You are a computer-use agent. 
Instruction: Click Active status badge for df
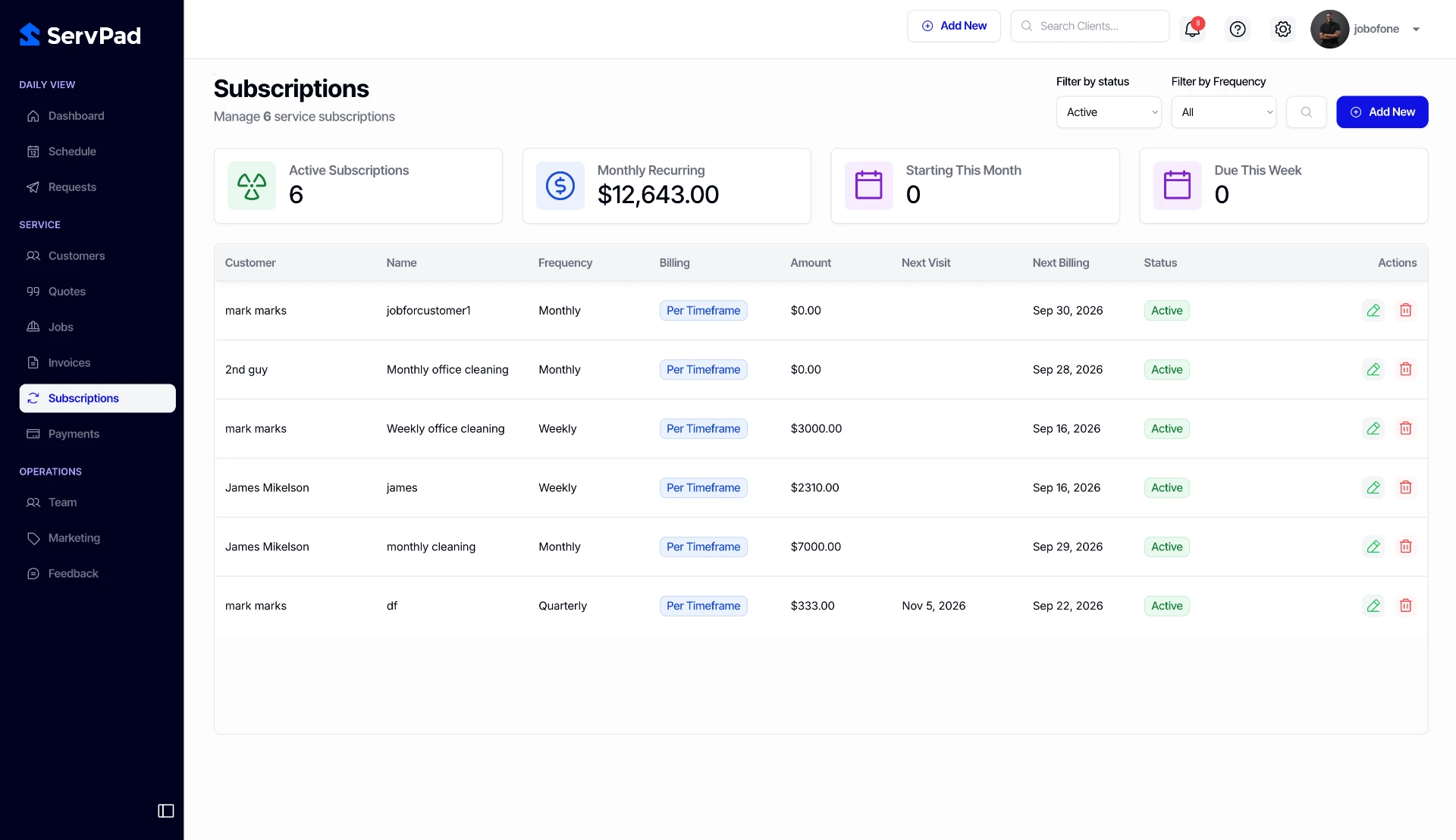coord(1166,606)
